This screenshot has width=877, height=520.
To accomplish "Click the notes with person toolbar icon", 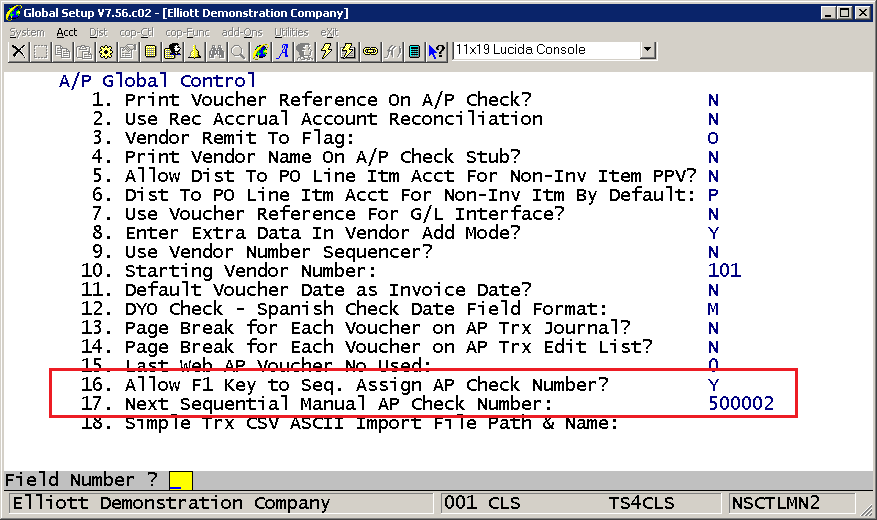I will pyautogui.click(x=172, y=51).
